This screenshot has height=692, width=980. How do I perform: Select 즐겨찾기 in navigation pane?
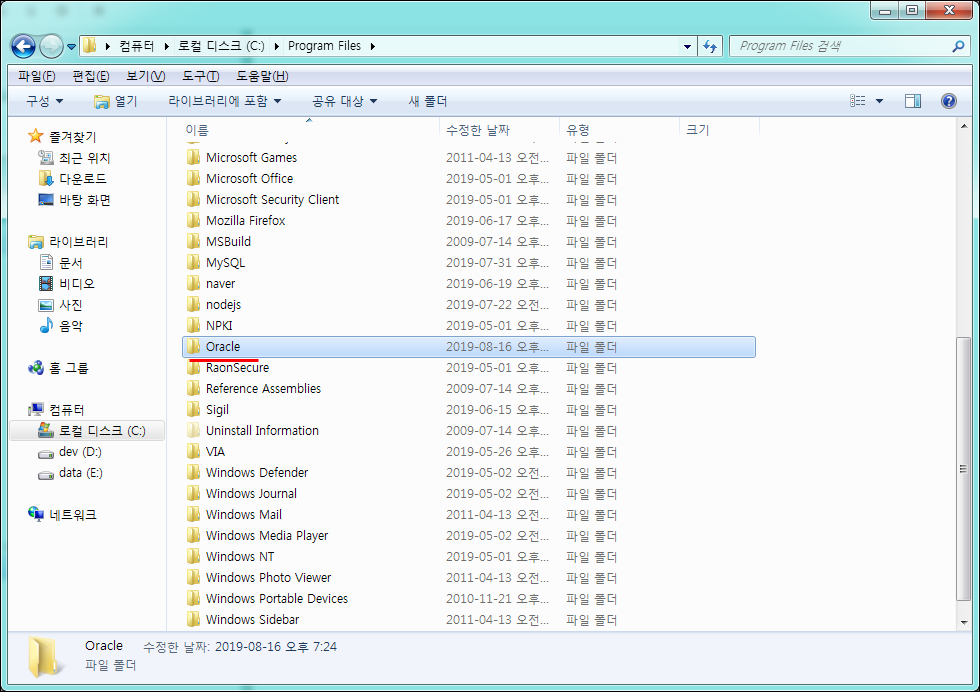click(72, 137)
